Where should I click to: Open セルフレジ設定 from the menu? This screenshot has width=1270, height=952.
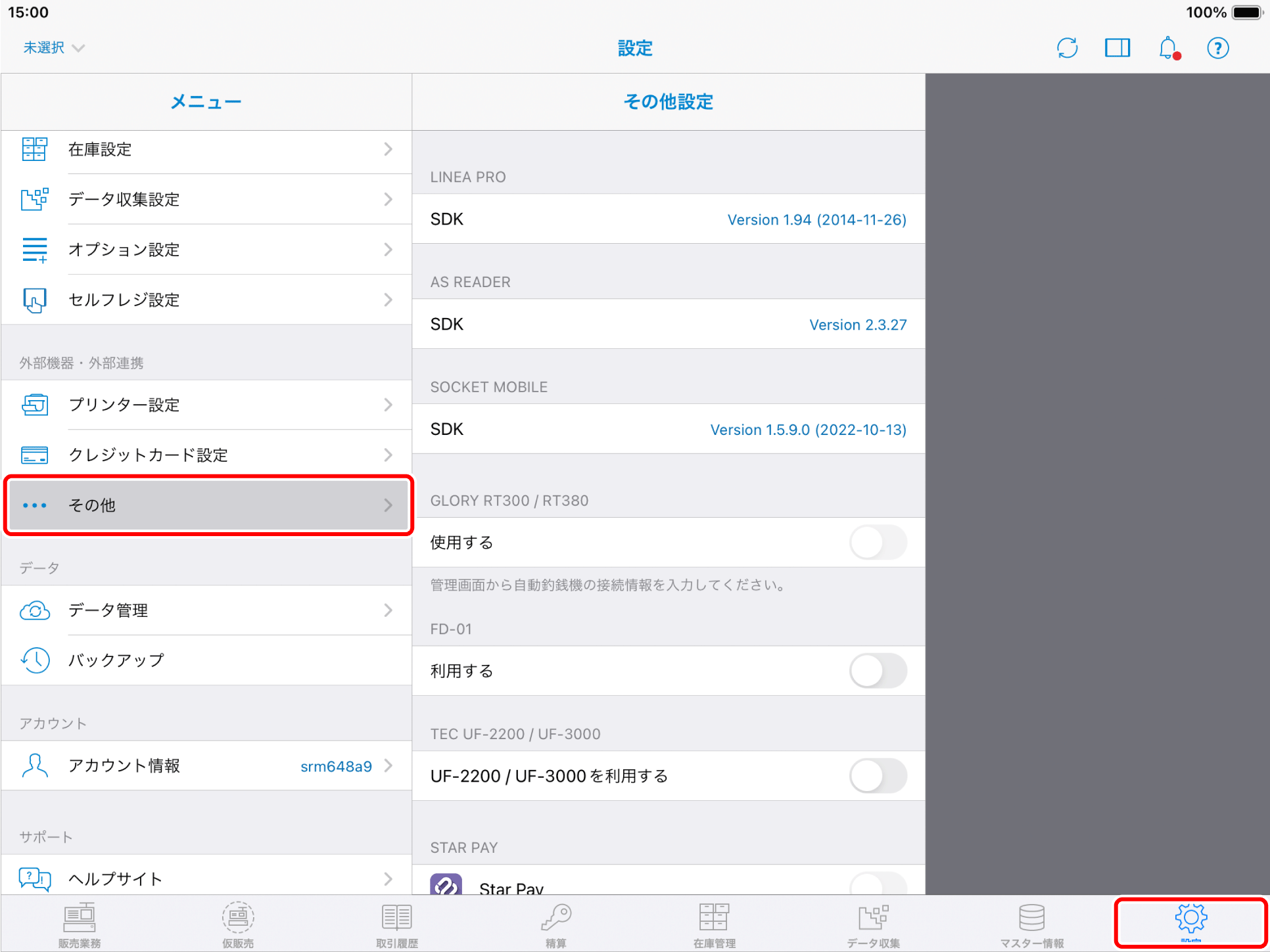click(x=207, y=300)
